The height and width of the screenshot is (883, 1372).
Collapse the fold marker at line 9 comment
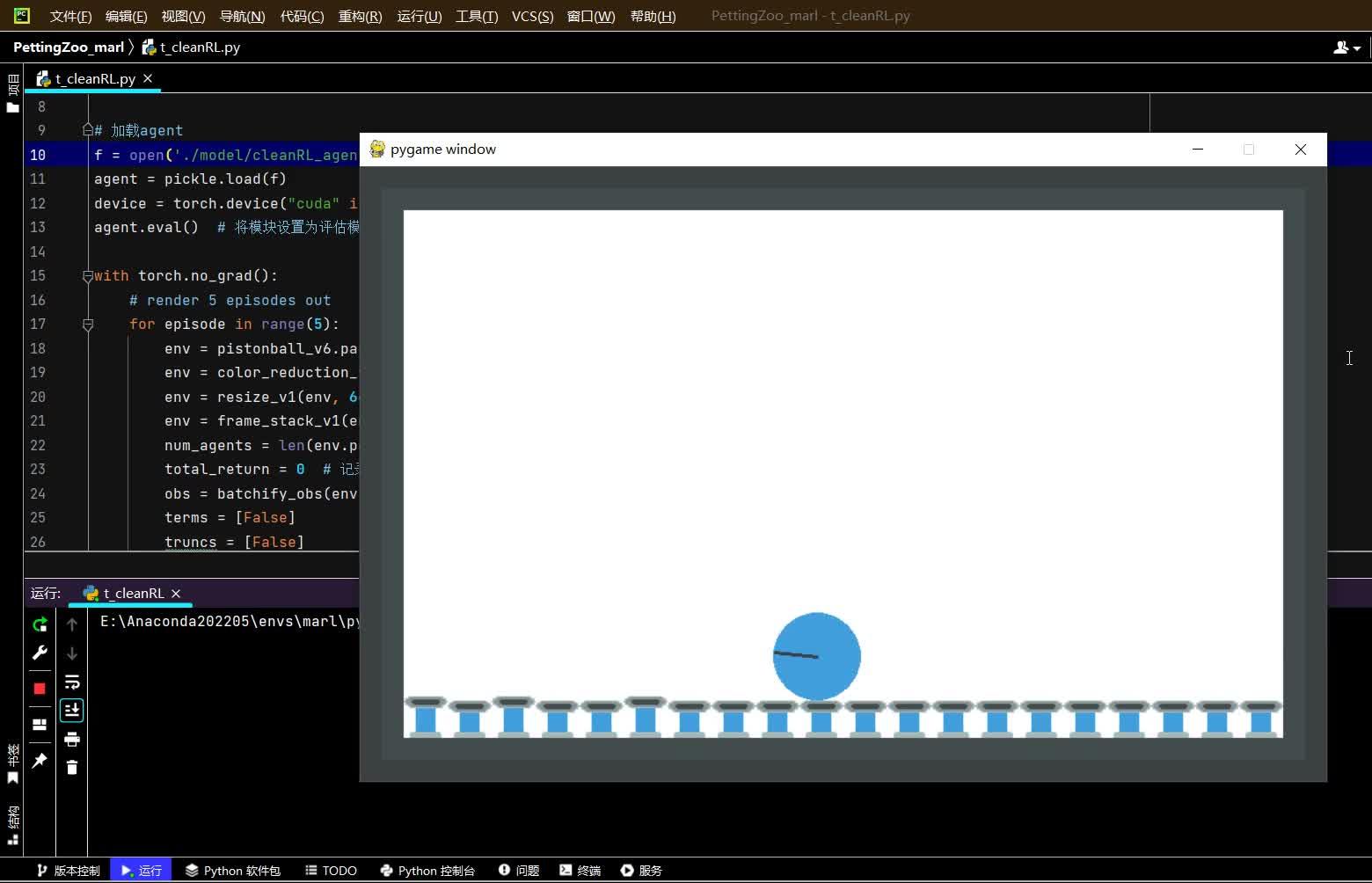tap(88, 130)
